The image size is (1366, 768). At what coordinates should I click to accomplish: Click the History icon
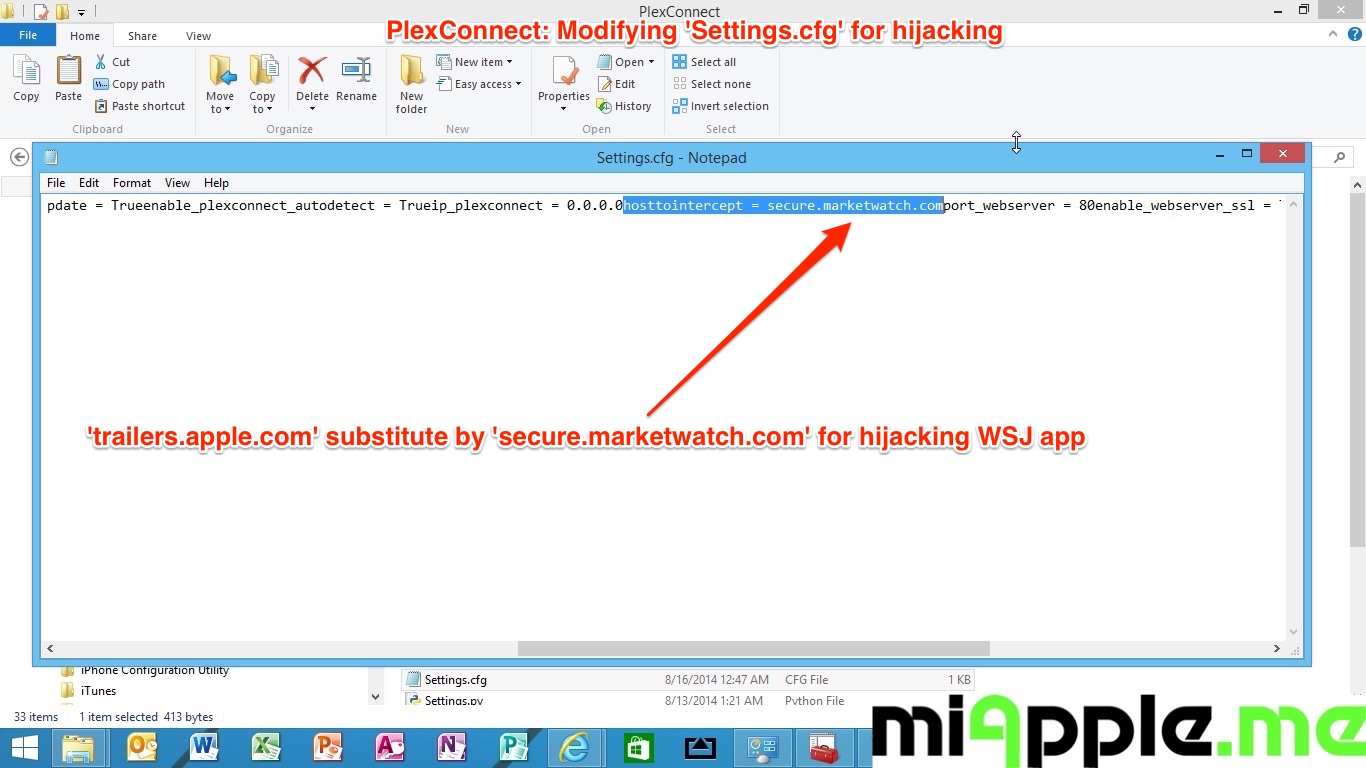click(604, 106)
